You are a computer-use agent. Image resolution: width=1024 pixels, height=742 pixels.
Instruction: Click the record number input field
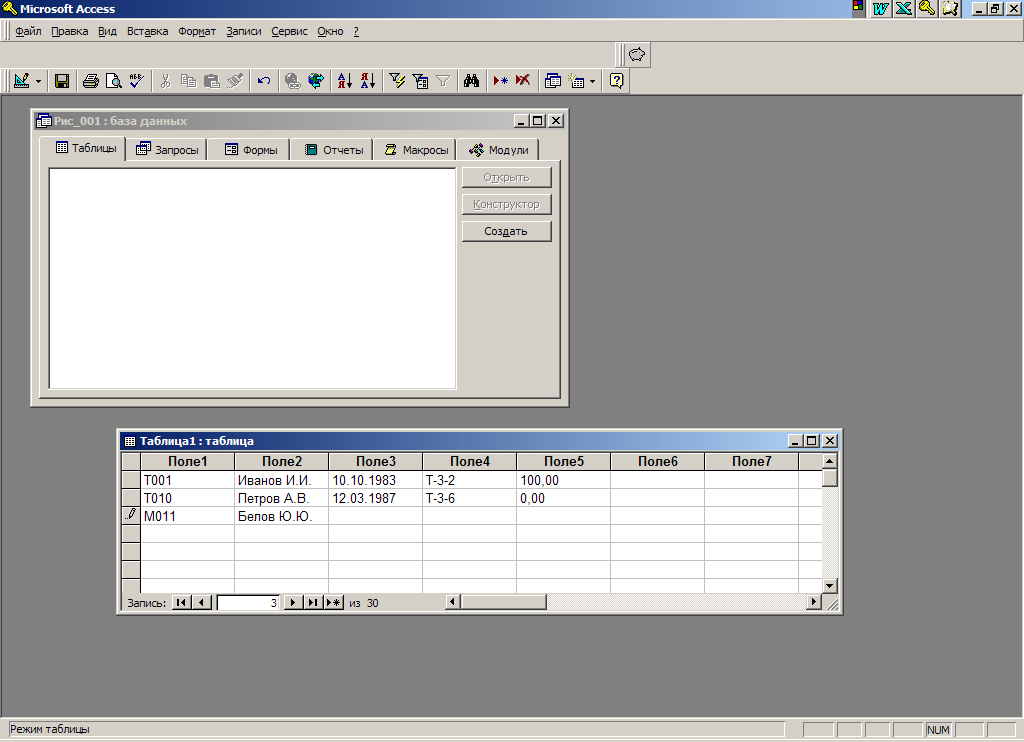click(248, 602)
